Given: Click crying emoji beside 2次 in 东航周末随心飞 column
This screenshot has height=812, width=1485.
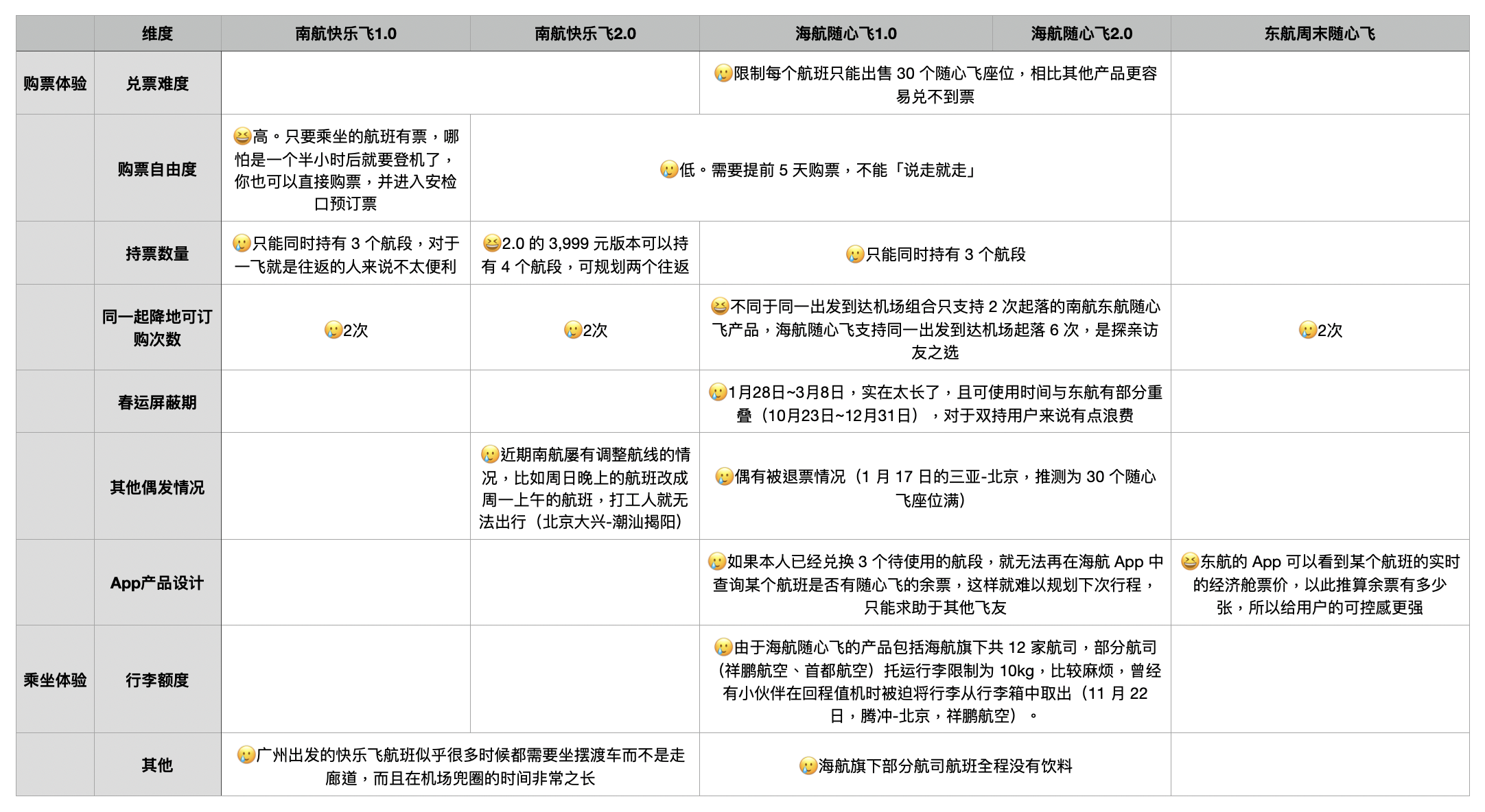Looking at the screenshot, I should (x=1307, y=331).
